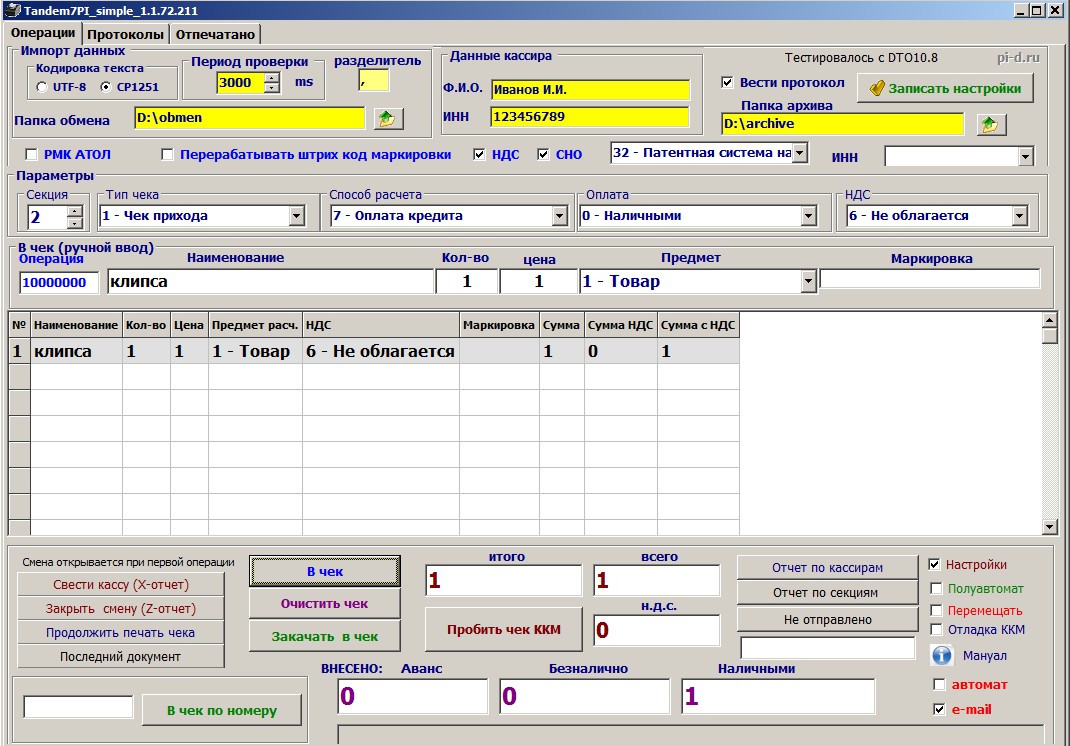1070x746 pixels.
Task: Click the Операция field with 10000000
Action: click(59, 283)
